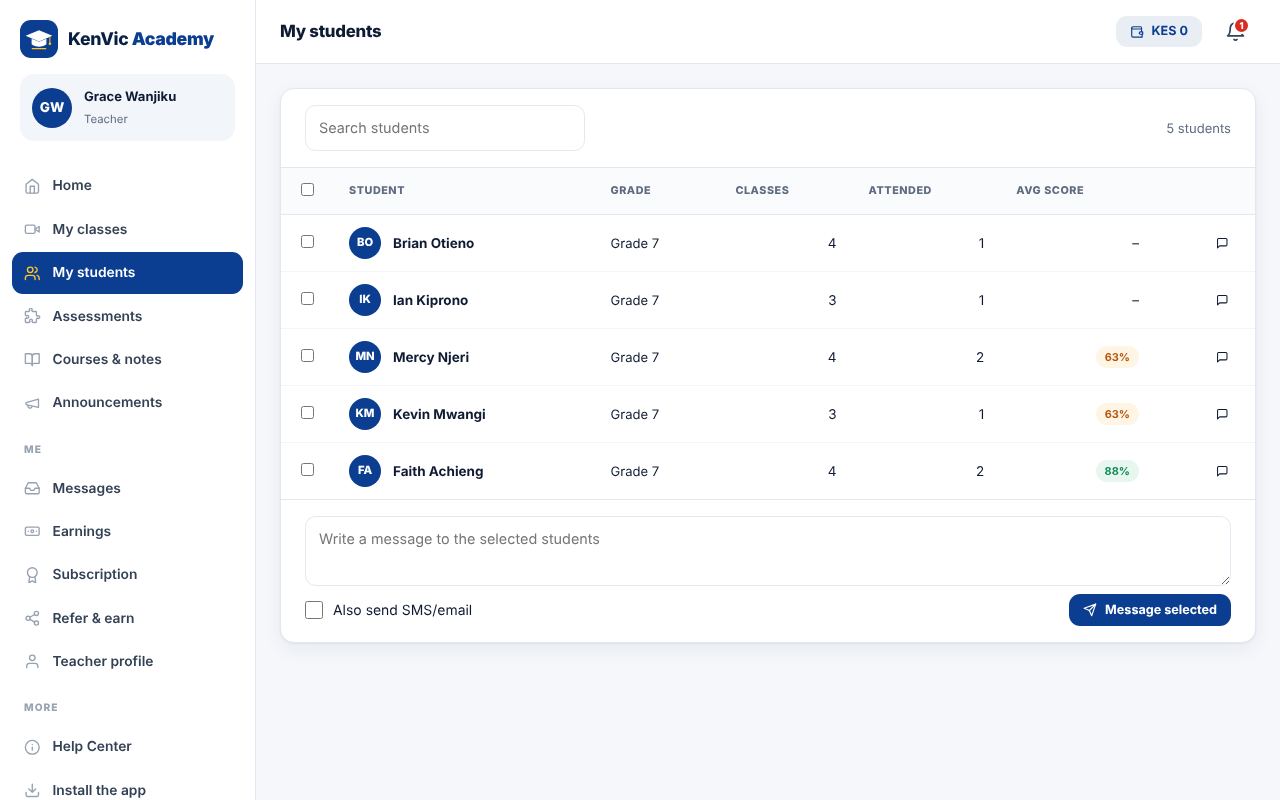Open Assessments in the sidebar

tap(127, 316)
